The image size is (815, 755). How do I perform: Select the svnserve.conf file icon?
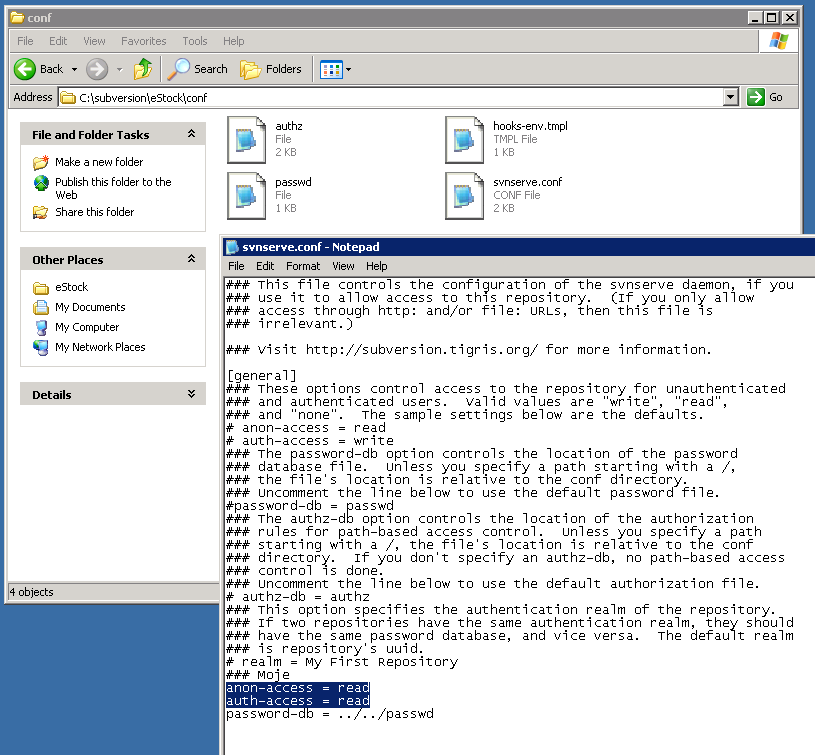pos(464,194)
